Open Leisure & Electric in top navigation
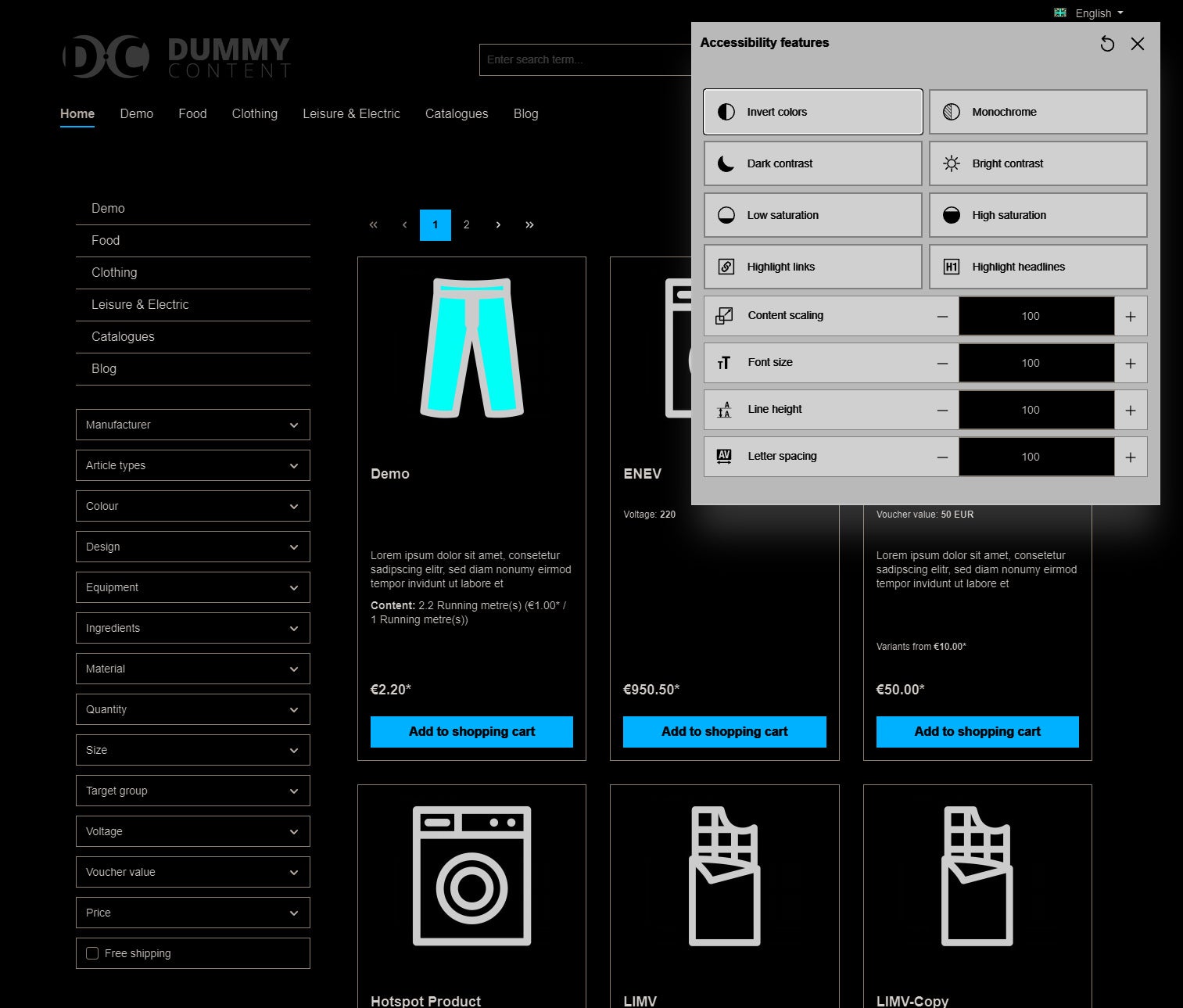 351,114
